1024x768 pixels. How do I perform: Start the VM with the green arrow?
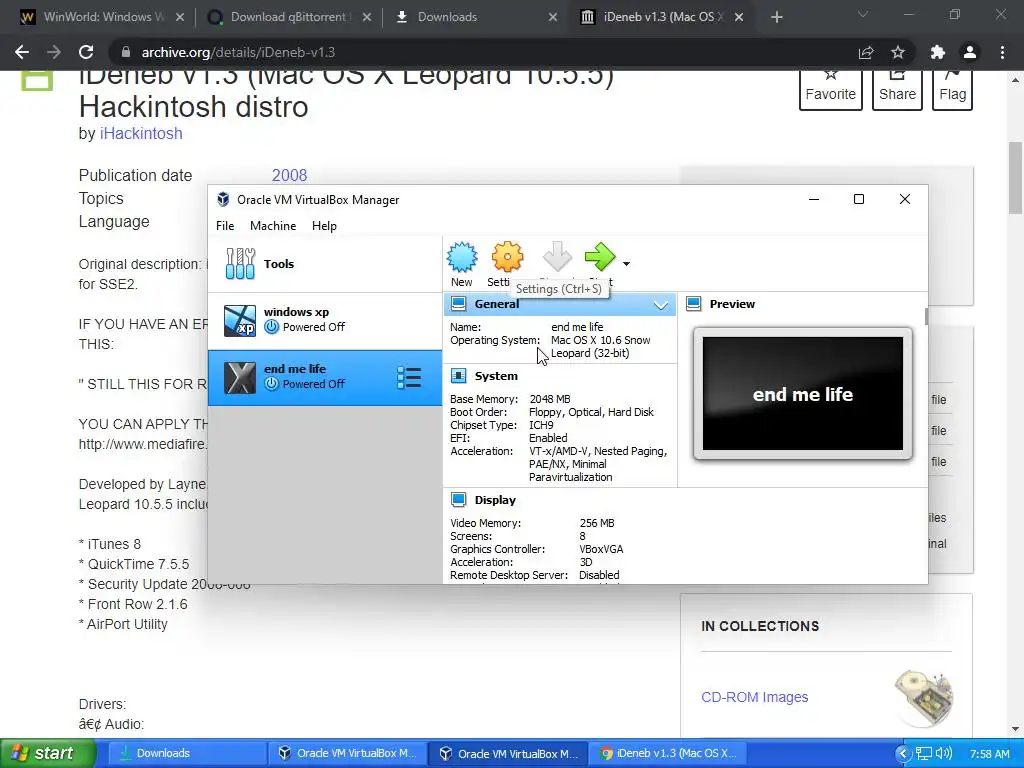coord(600,257)
